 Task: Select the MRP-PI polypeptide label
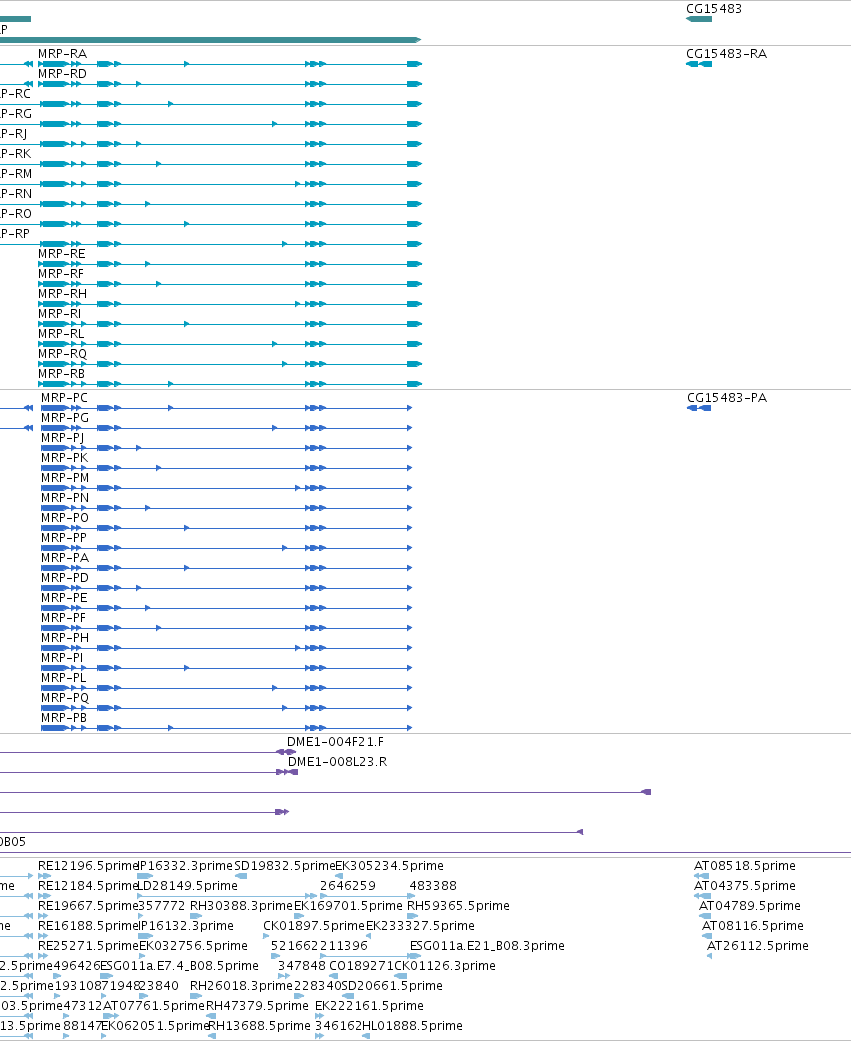(62, 657)
